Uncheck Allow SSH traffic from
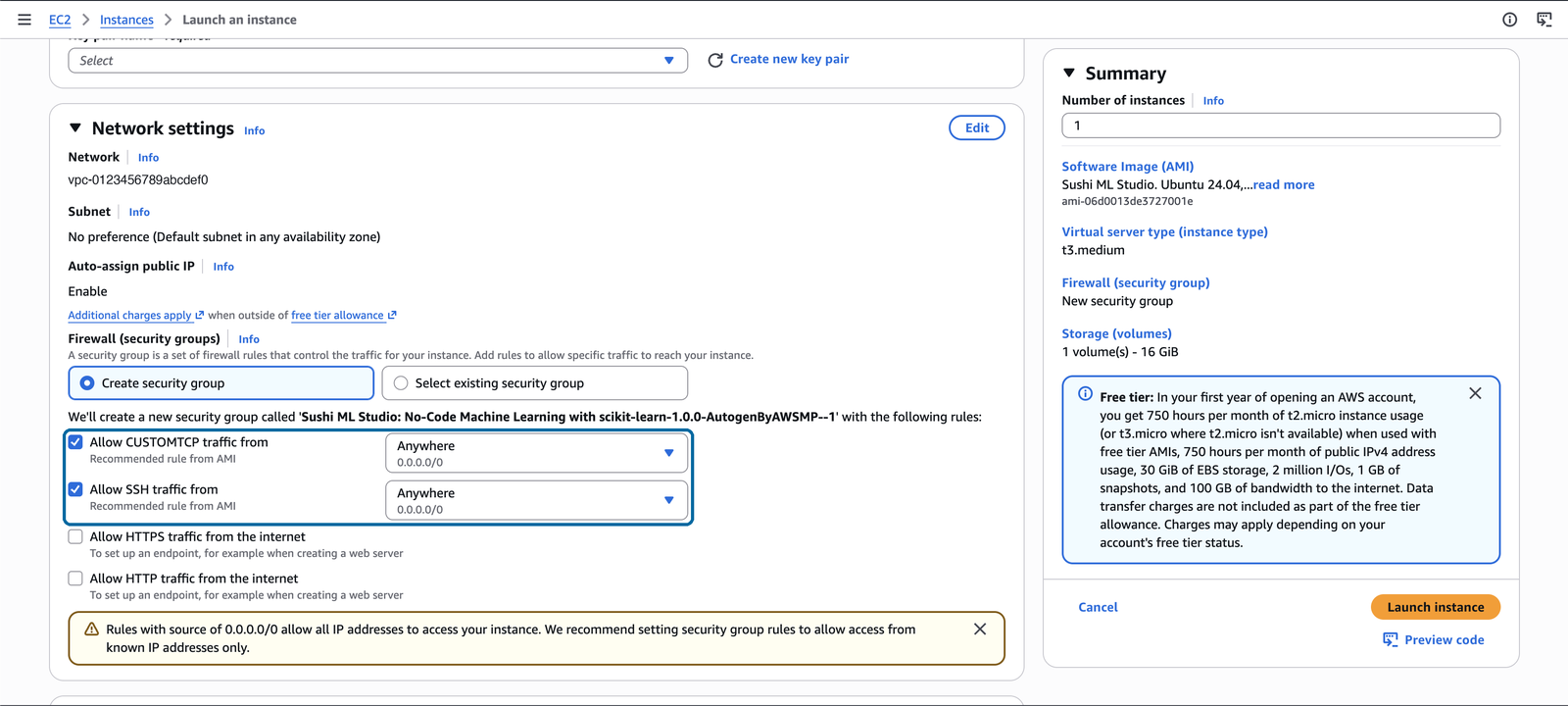 [75, 489]
